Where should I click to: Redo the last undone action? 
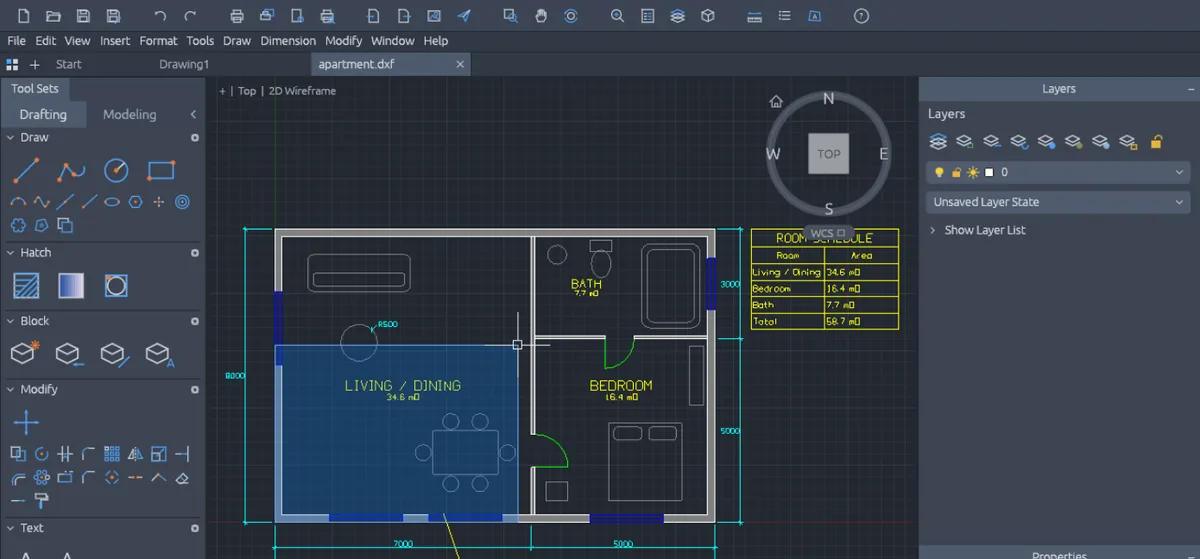(x=191, y=16)
